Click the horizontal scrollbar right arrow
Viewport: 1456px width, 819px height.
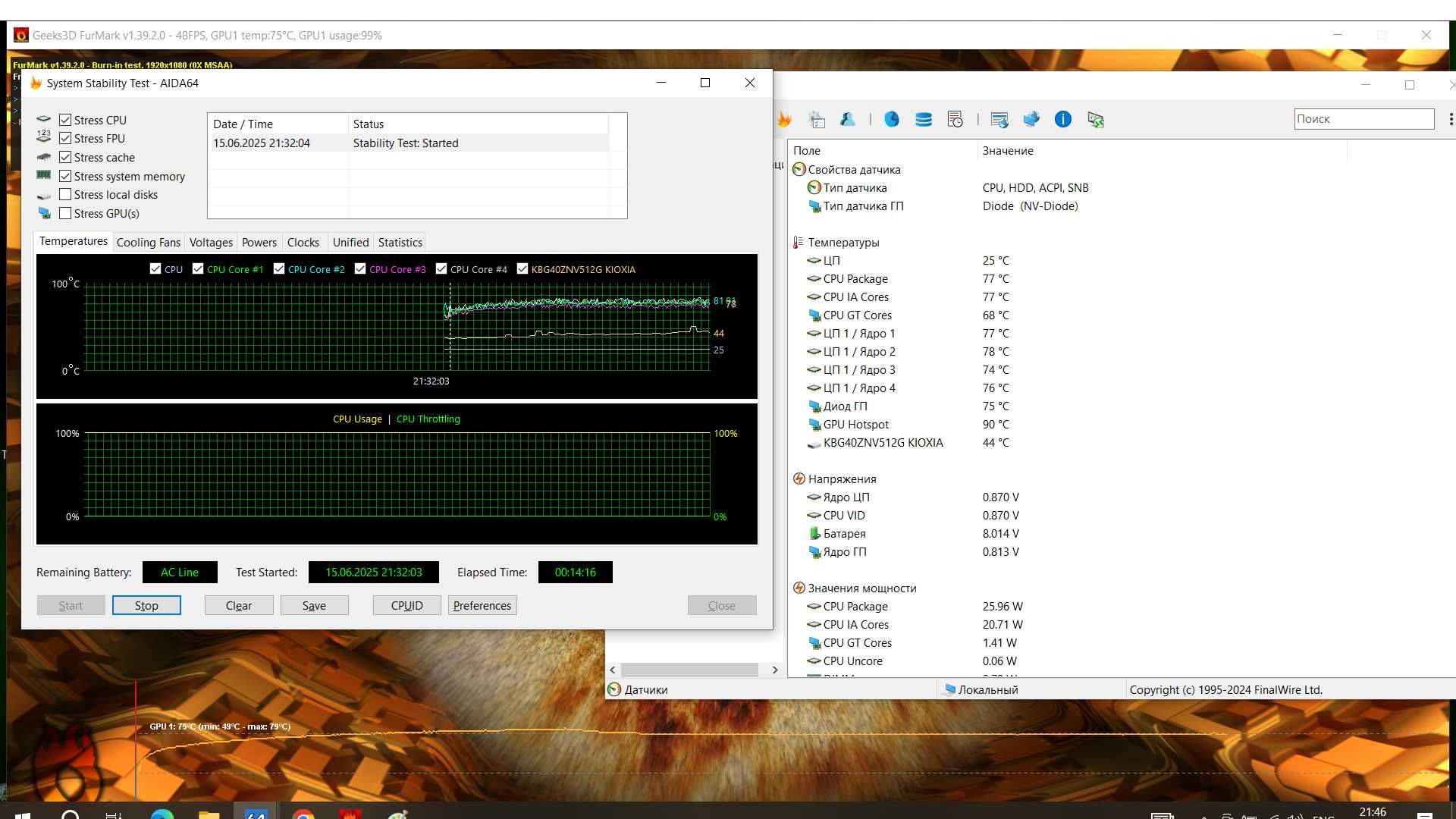point(774,670)
